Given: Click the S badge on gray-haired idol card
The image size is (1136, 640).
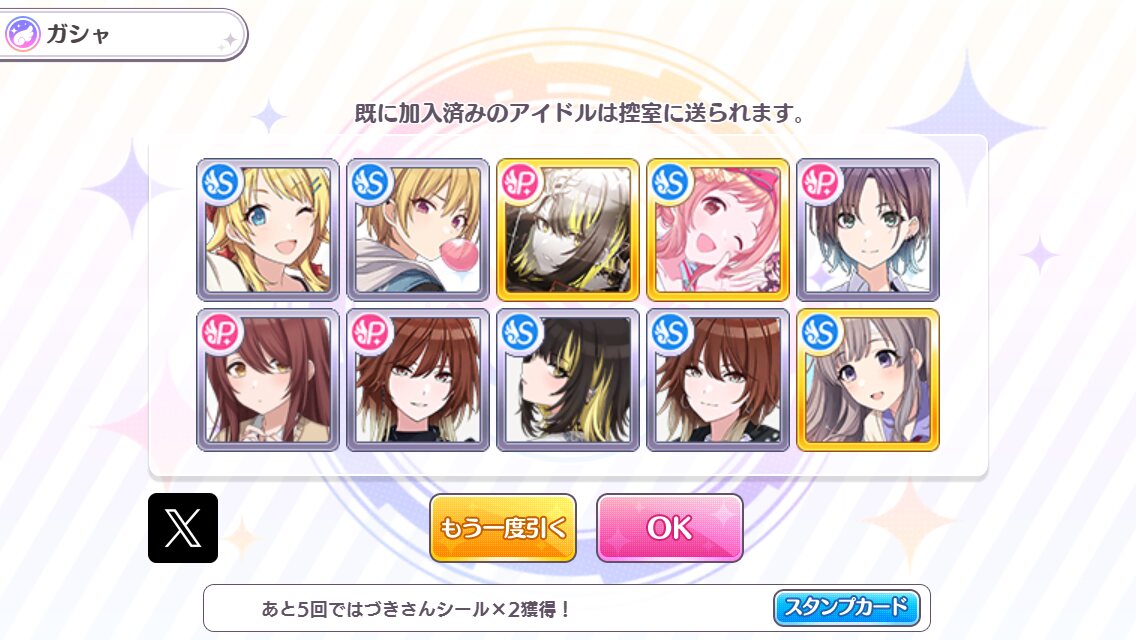Looking at the screenshot, I should (821, 332).
